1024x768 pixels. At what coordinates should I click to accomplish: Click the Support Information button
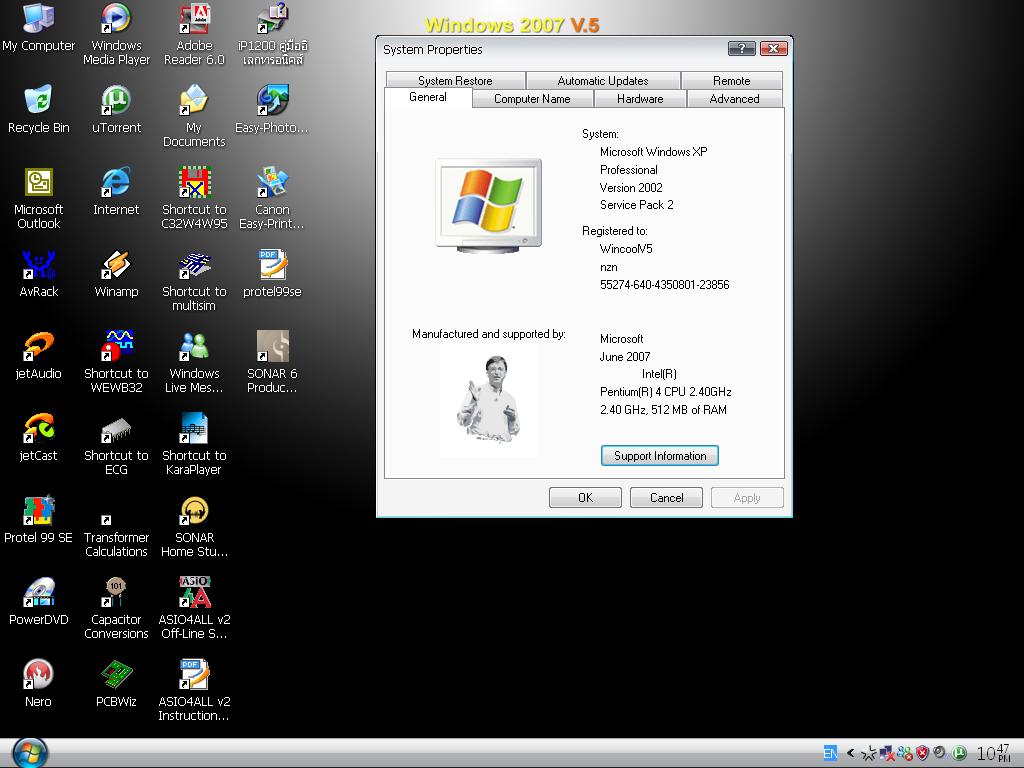point(660,456)
